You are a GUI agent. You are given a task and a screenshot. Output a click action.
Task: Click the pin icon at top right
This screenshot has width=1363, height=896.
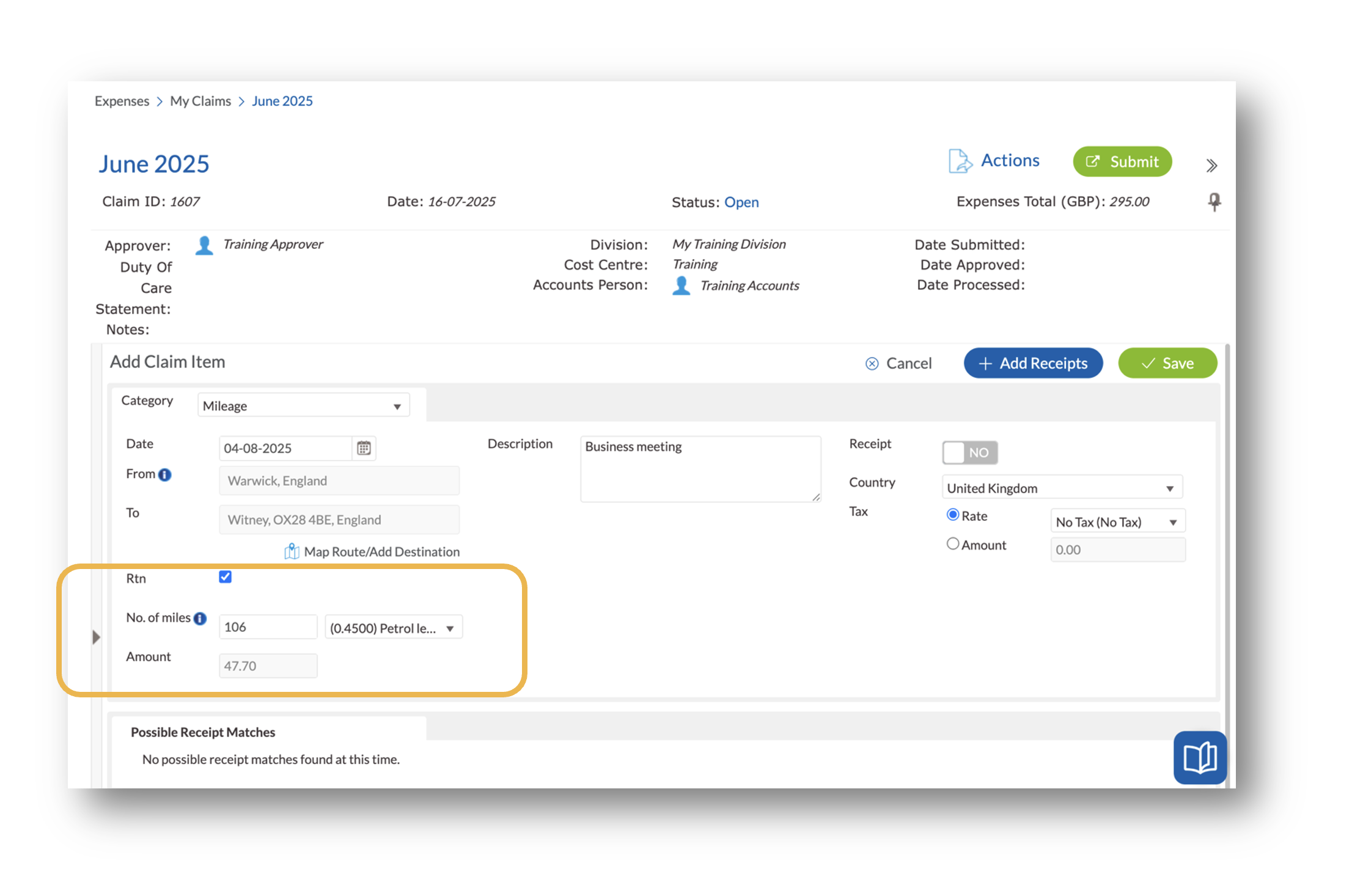coord(1214,202)
